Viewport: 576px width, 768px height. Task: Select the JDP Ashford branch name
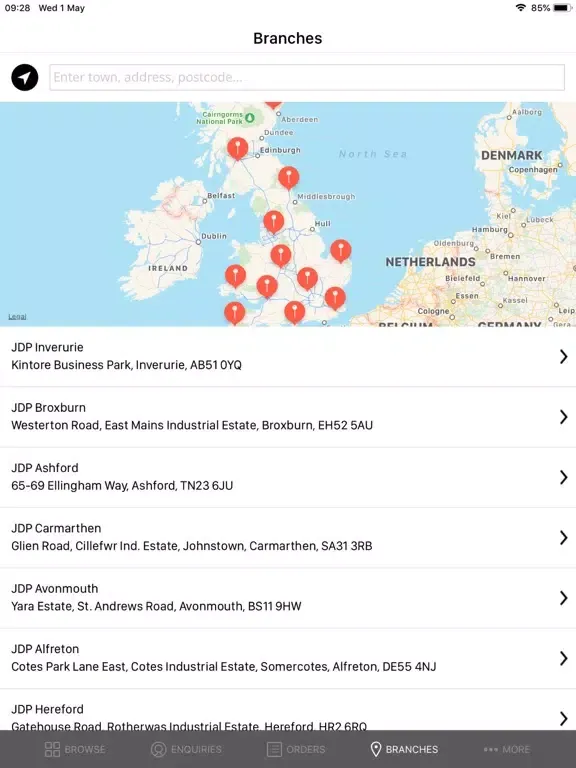45,468
